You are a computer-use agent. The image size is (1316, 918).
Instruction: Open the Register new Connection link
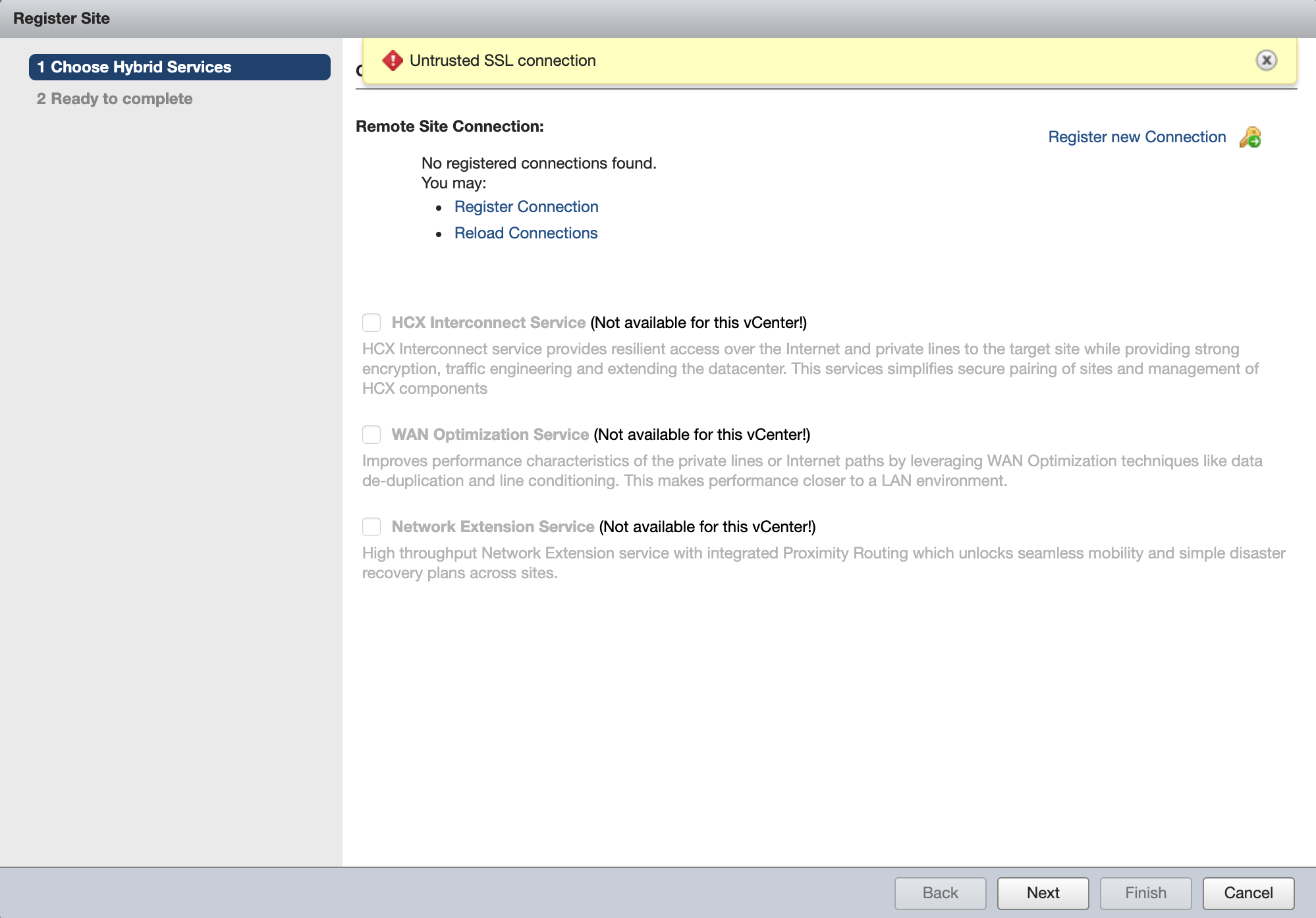tap(1137, 137)
